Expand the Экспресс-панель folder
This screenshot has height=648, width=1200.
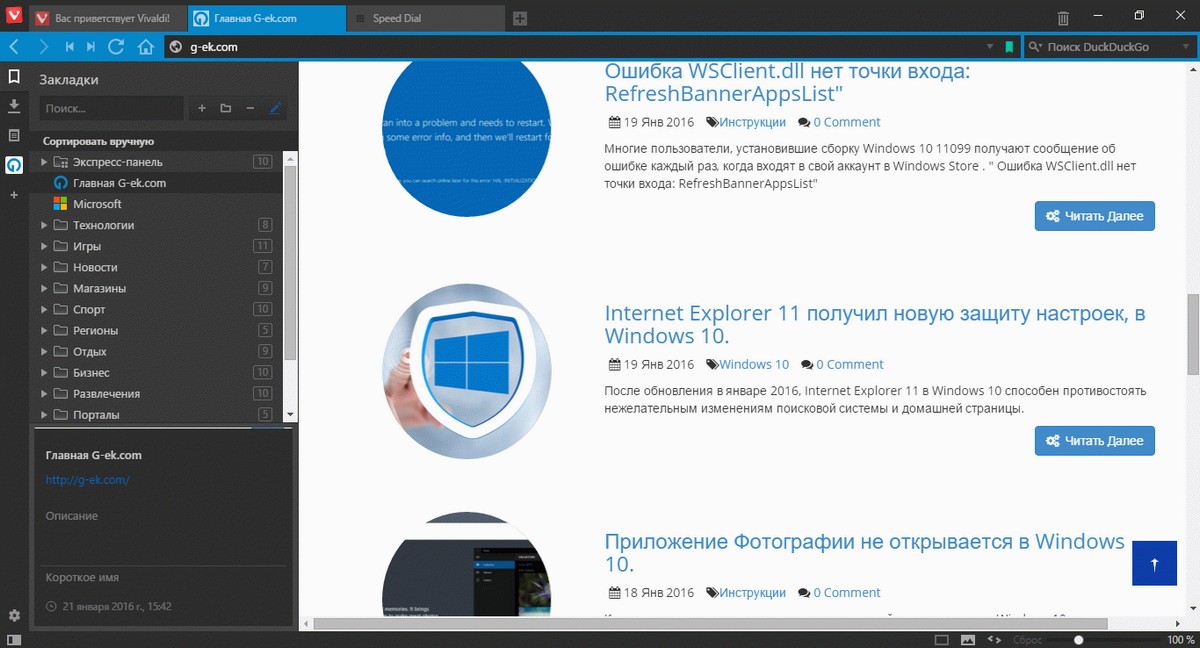point(44,162)
